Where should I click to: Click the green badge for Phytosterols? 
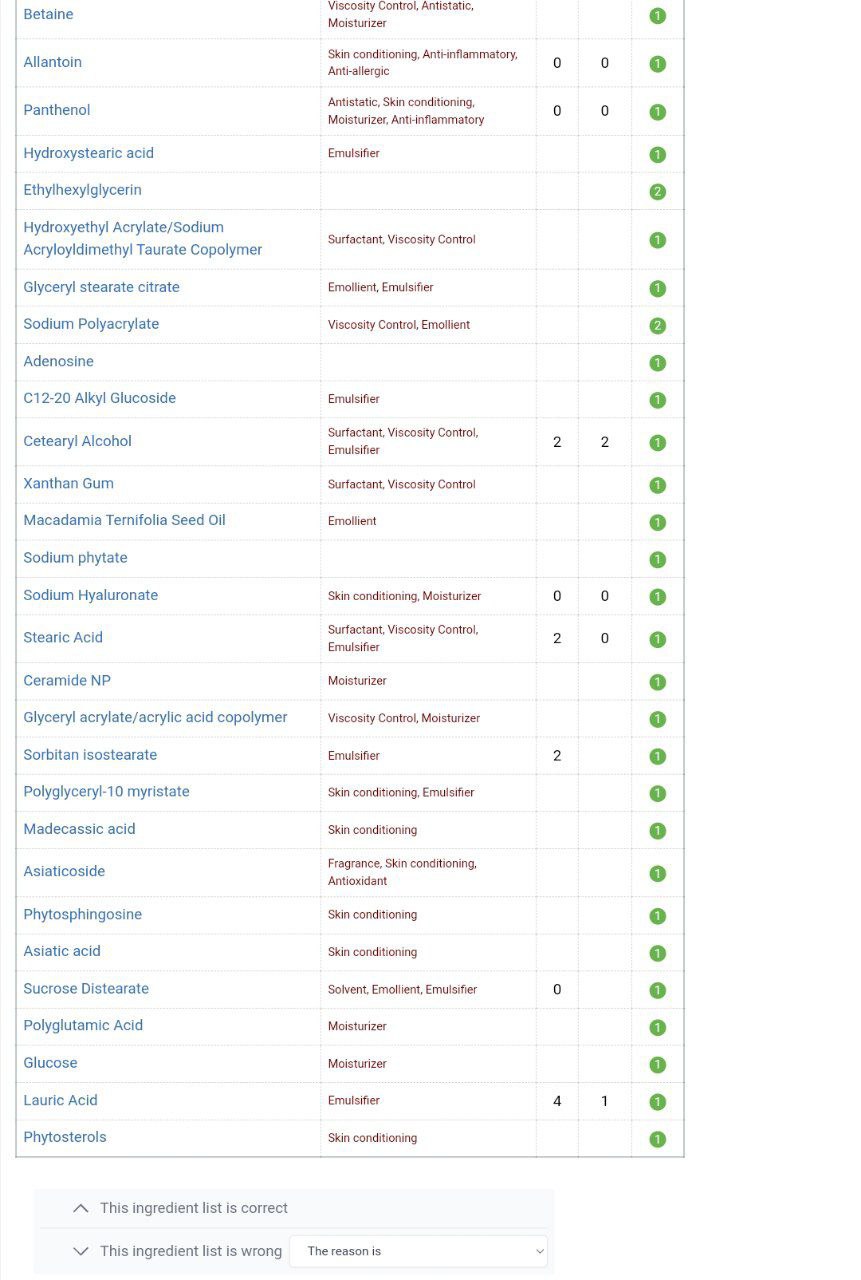pos(657,1139)
